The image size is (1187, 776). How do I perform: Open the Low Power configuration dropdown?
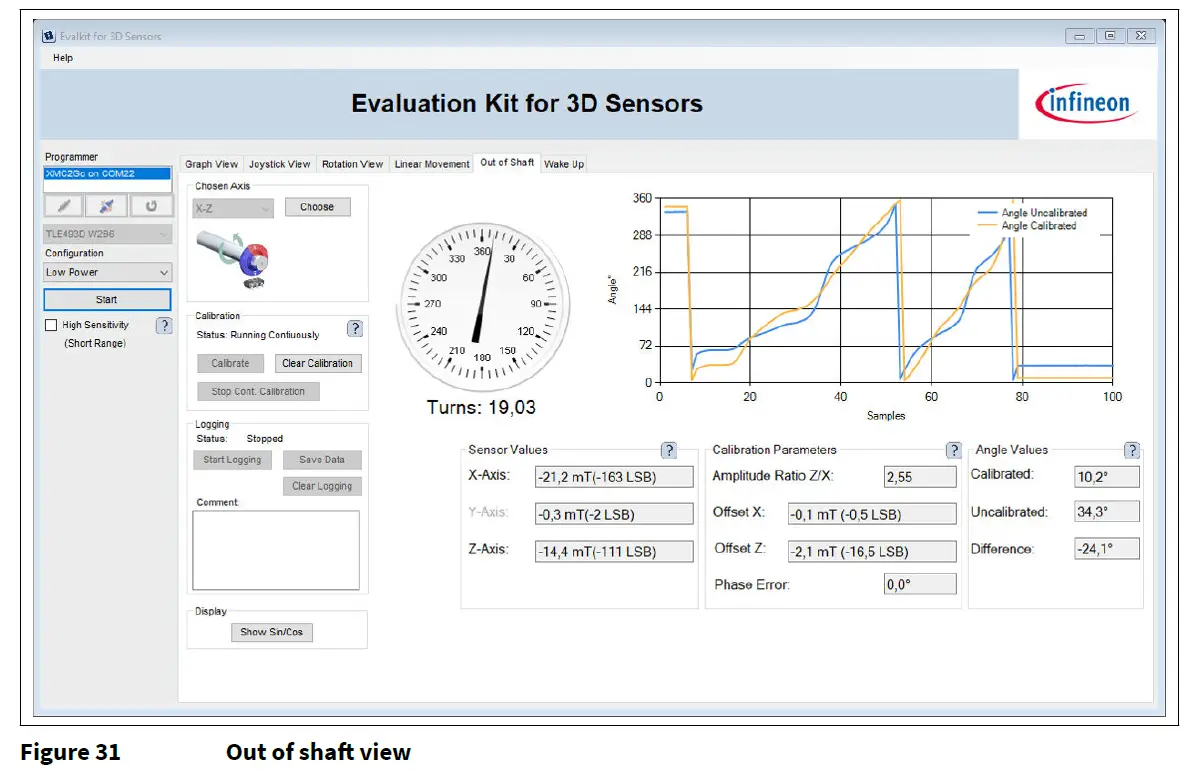click(x=107, y=272)
